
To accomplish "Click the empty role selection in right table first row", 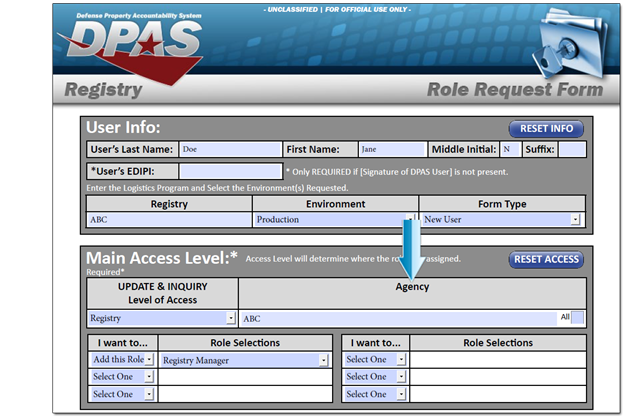I will pyautogui.click(x=498, y=360).
